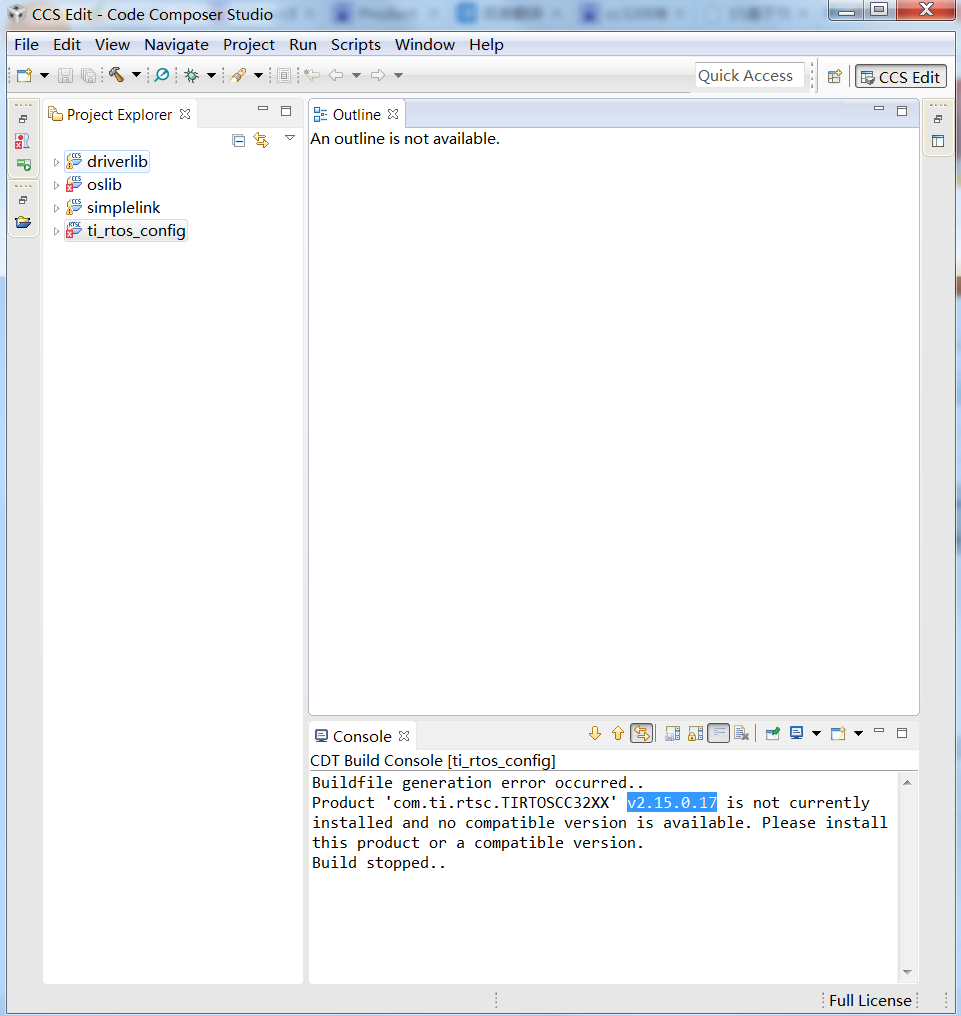The width and height of the screenshot is (961, 1016).
Task: Toggle Wrap Lines in Console toolbar
Action: pos(719,733)
